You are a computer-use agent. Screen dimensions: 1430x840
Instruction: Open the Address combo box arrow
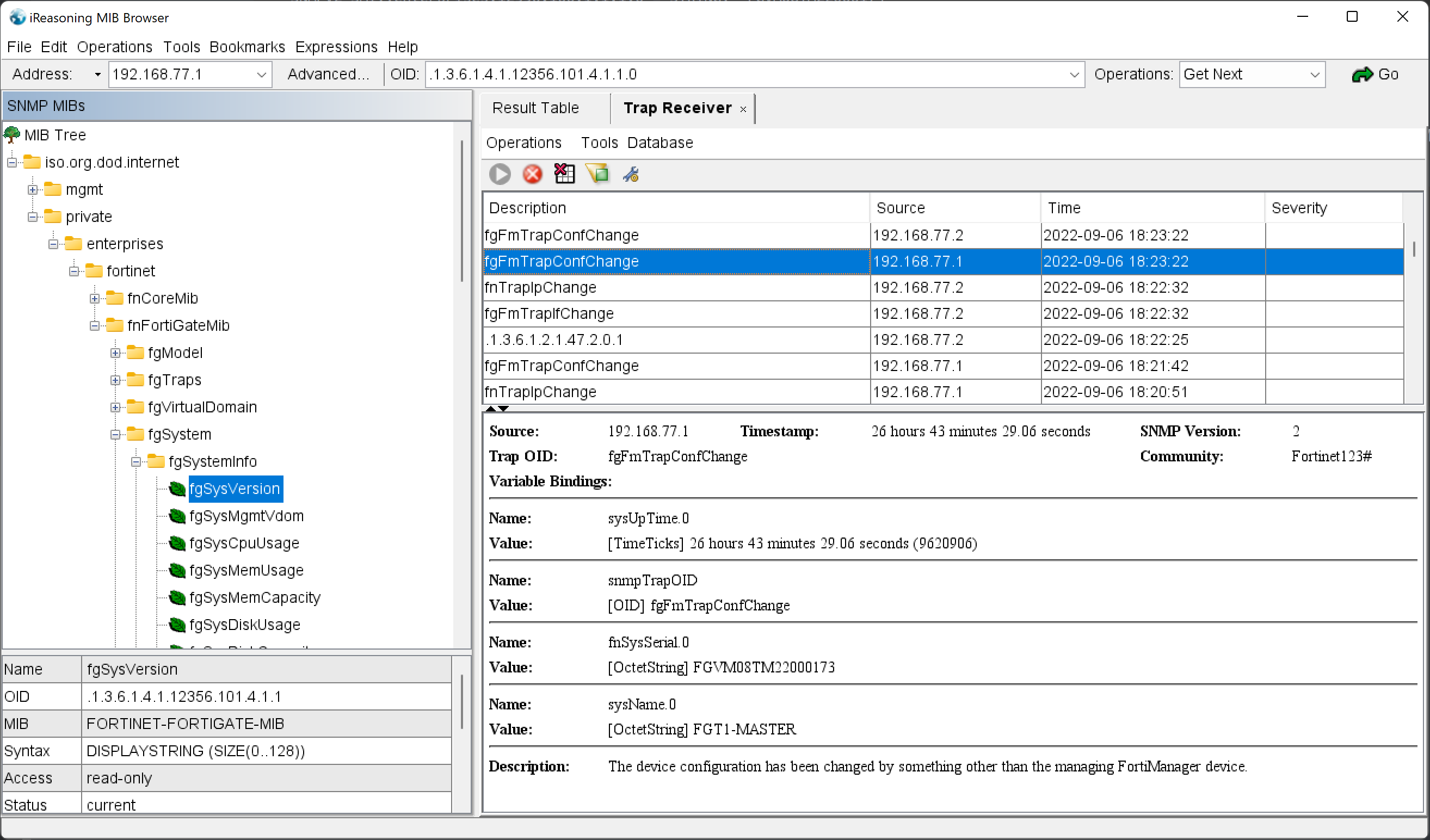point(262,75)
